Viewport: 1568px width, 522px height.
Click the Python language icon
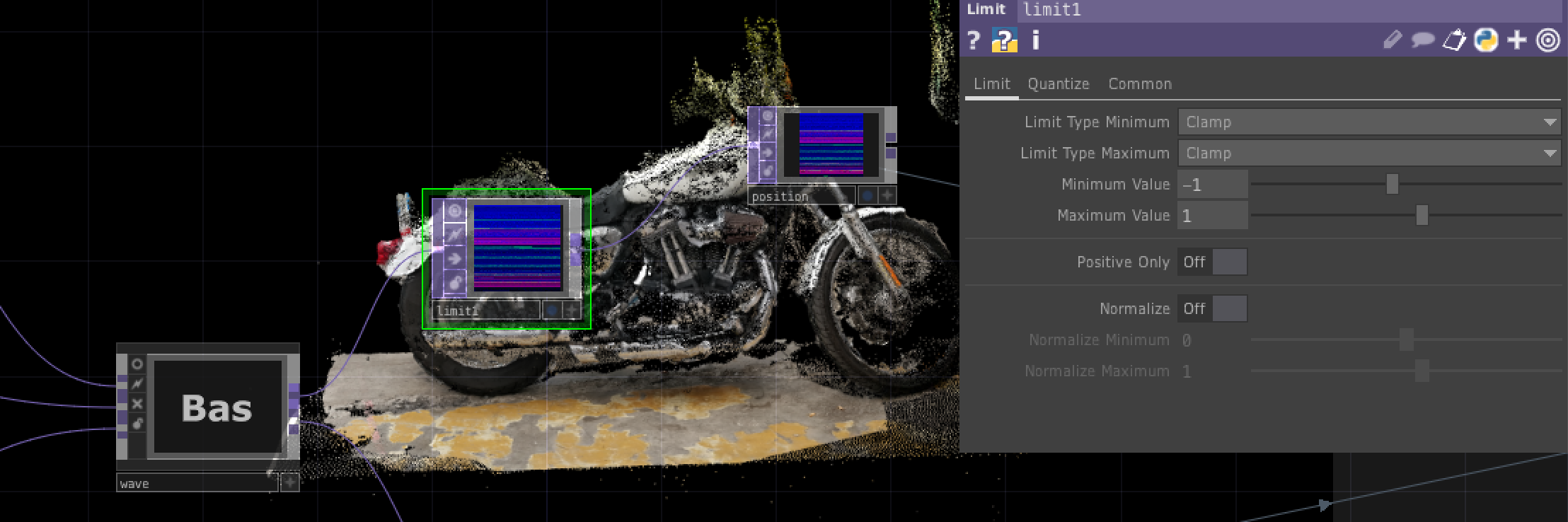point(1486,40)
